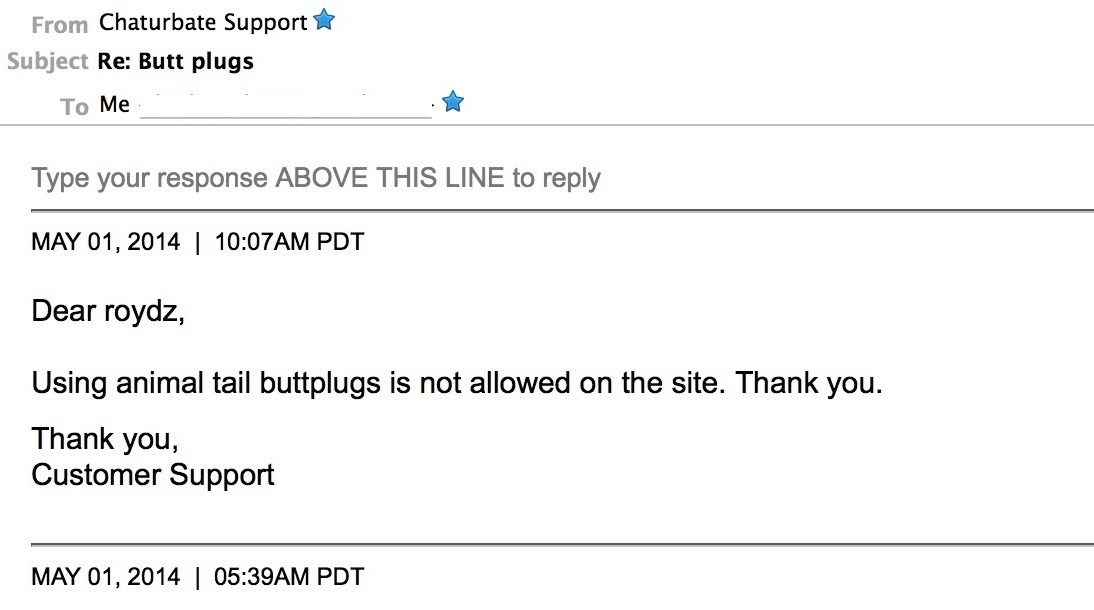
Task: Click the "Customer Support" signature
Action: (x=153, y=474)
